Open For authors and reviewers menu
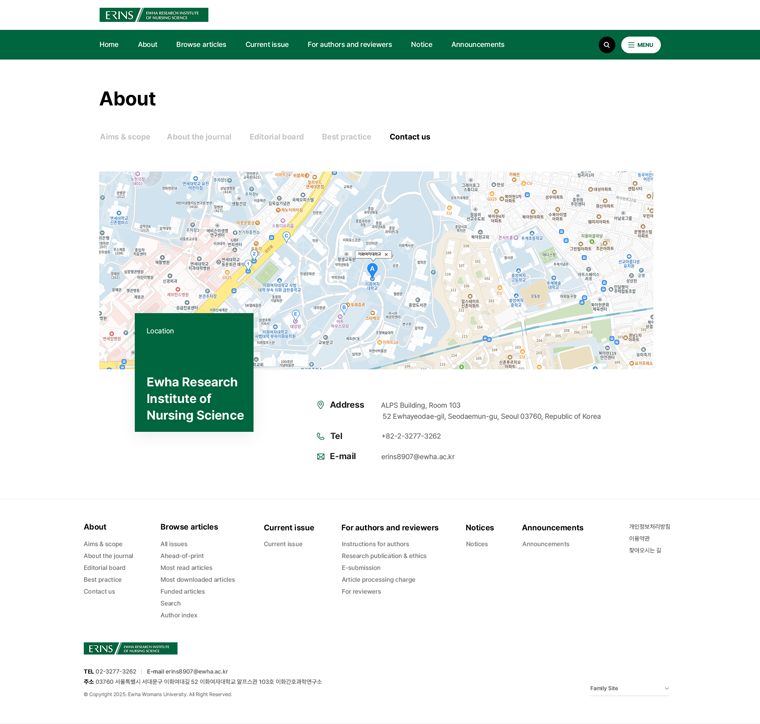760x724 pixels. pyautogui.click(x=349, y=45)
